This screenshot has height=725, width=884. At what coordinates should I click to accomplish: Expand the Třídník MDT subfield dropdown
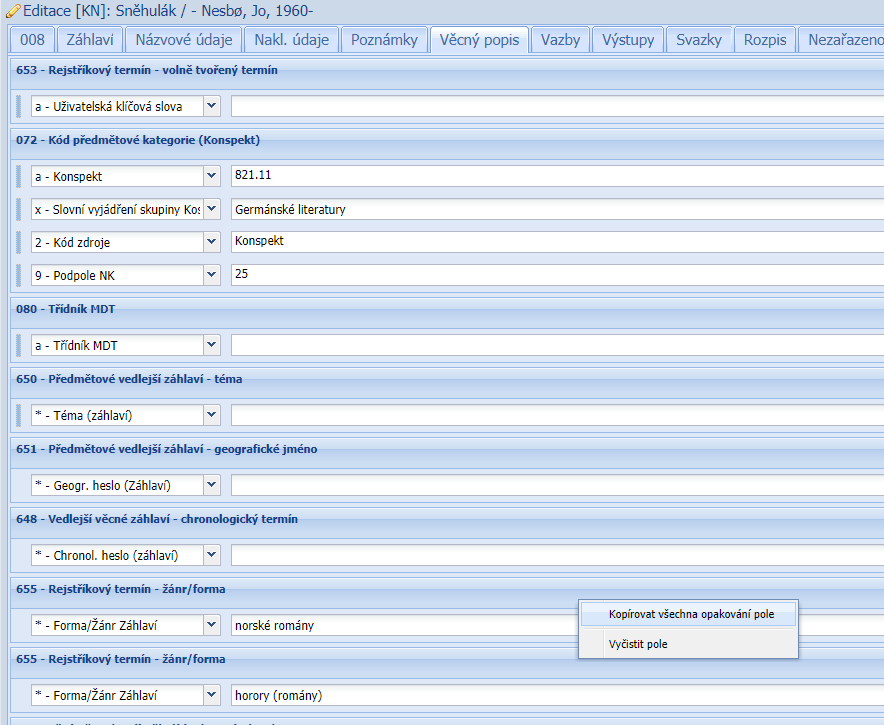click(211, 345)
